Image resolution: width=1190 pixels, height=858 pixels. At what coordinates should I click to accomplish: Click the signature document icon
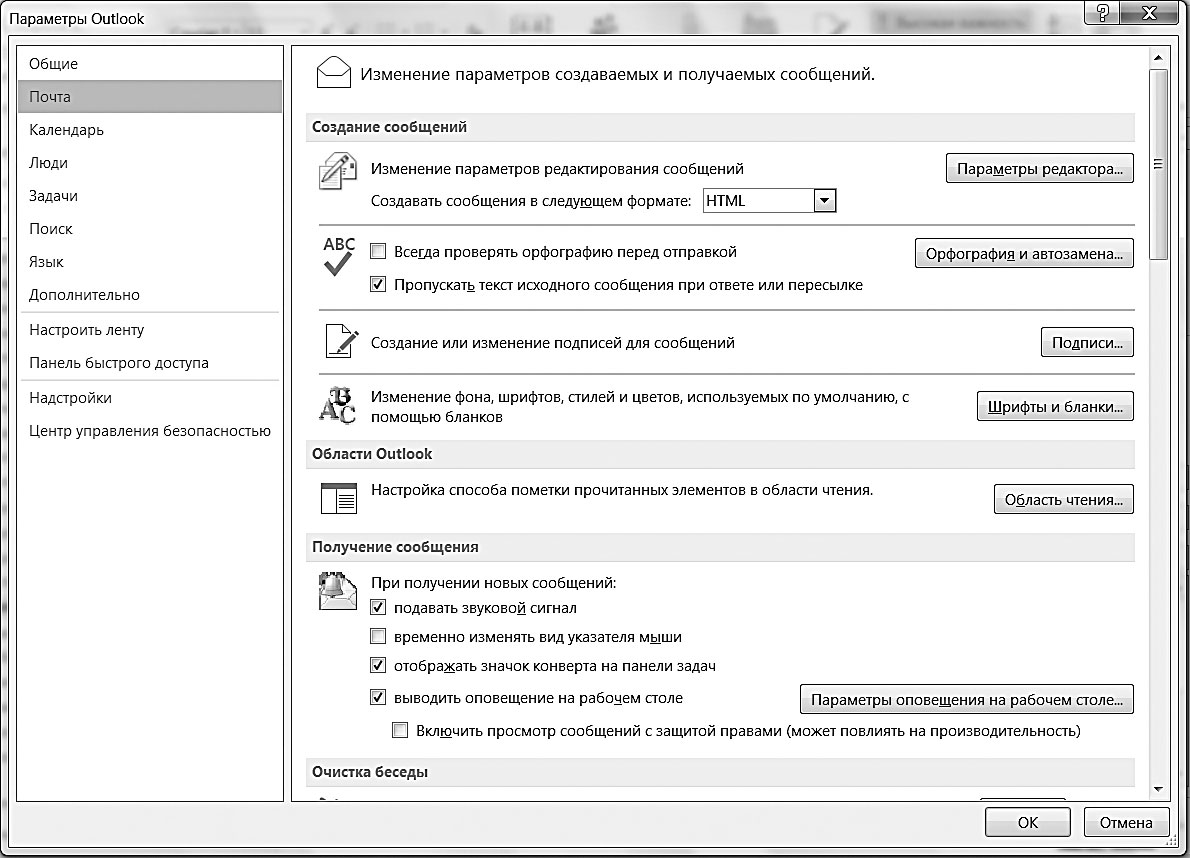(x=338, y=342)
